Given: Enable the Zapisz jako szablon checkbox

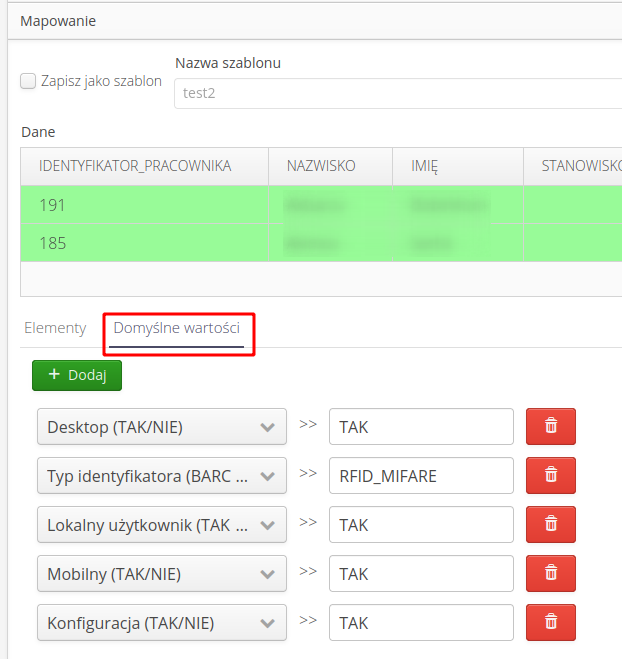Looking at the screenshot, I should [x=29, y=81].
